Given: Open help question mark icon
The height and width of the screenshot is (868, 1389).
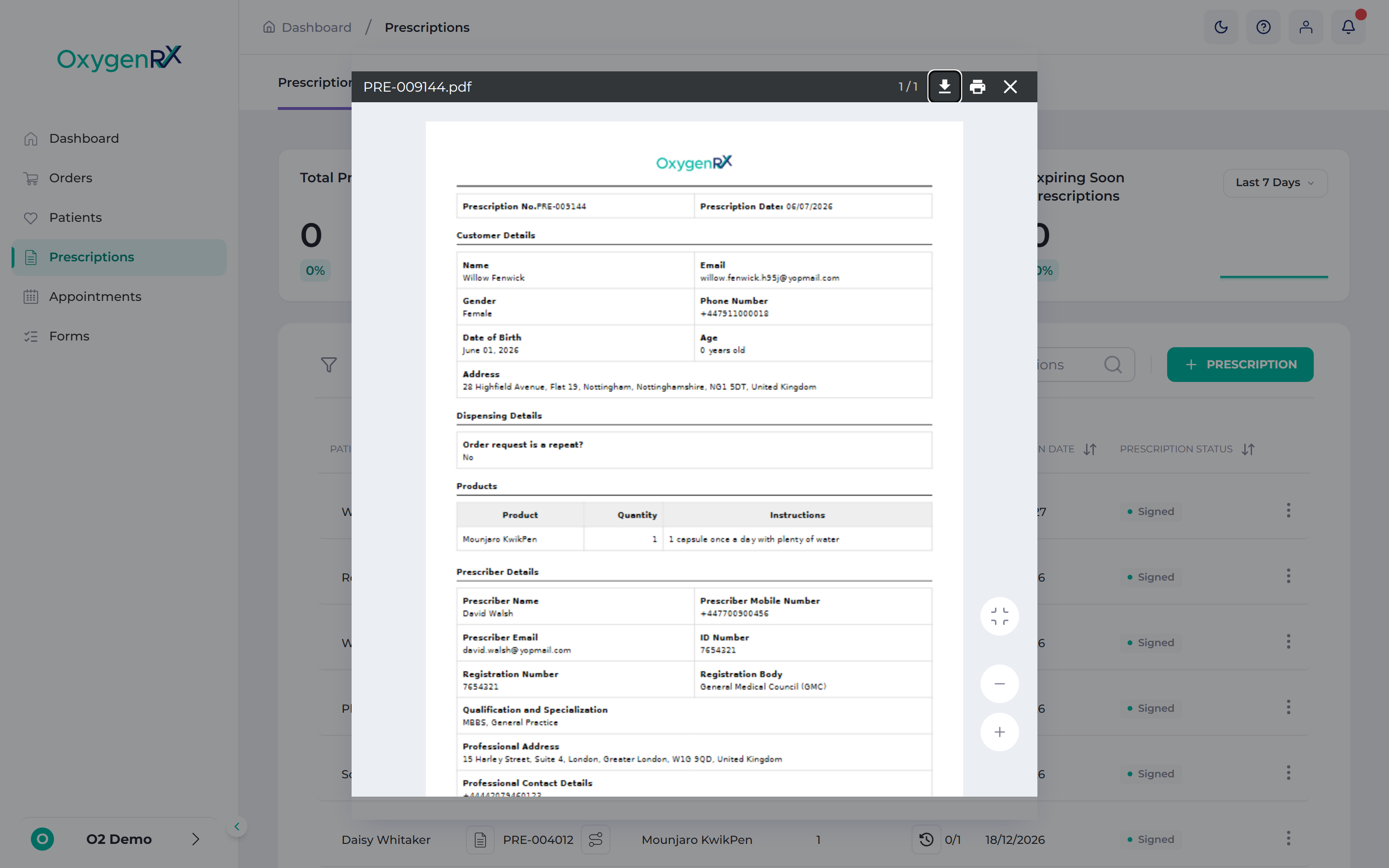Looking at the screenshot, I should click(x=1263, y=27).
